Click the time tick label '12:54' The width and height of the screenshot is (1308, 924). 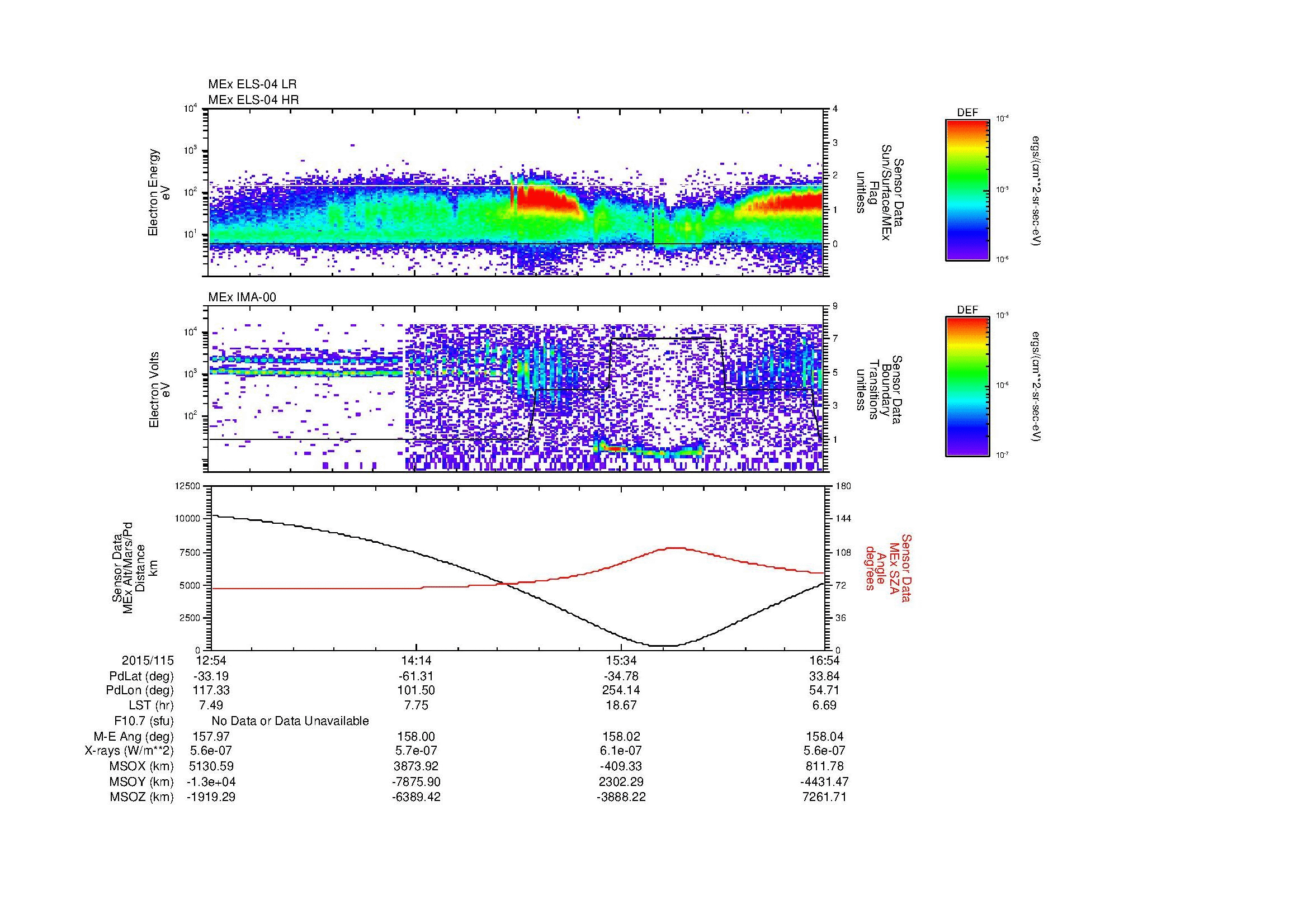pyautogui.click(x=211, y=660)
